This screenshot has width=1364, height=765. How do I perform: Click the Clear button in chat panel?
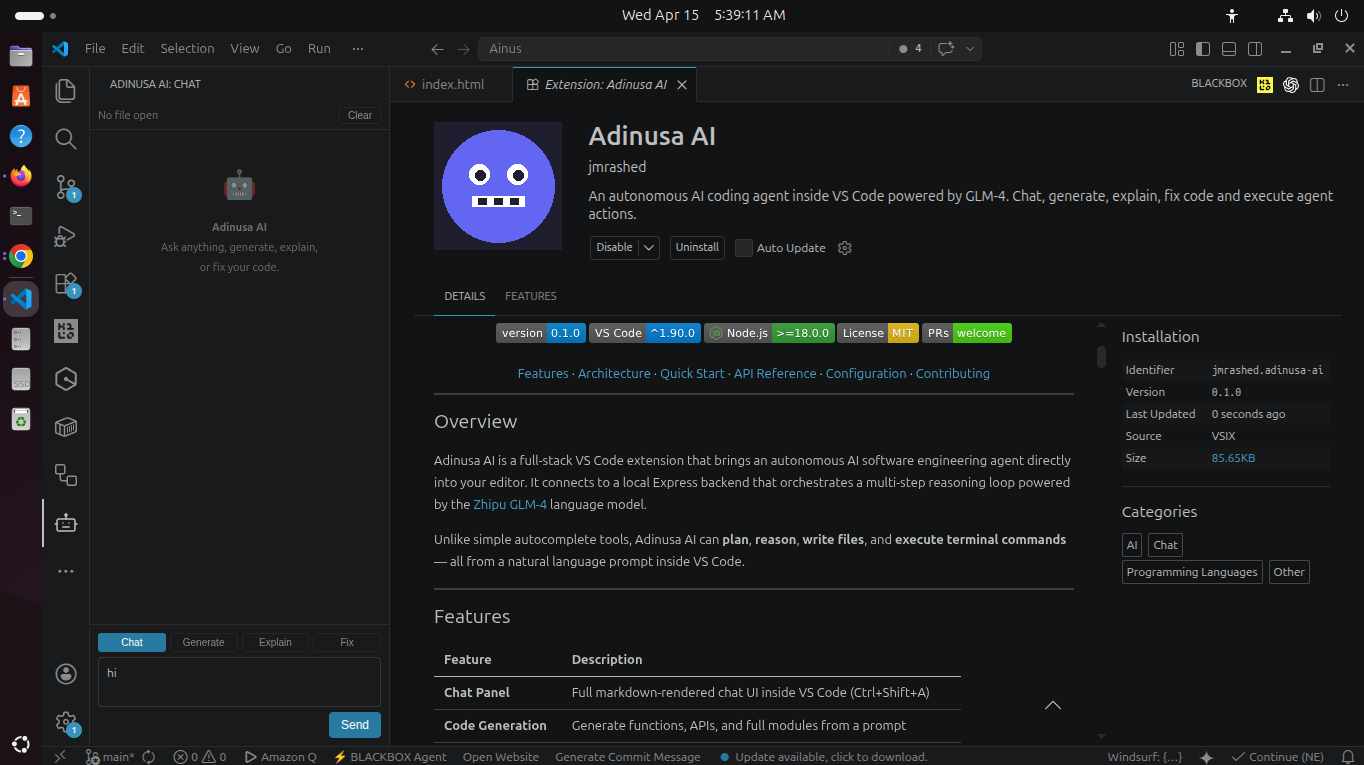pos(360,115)
